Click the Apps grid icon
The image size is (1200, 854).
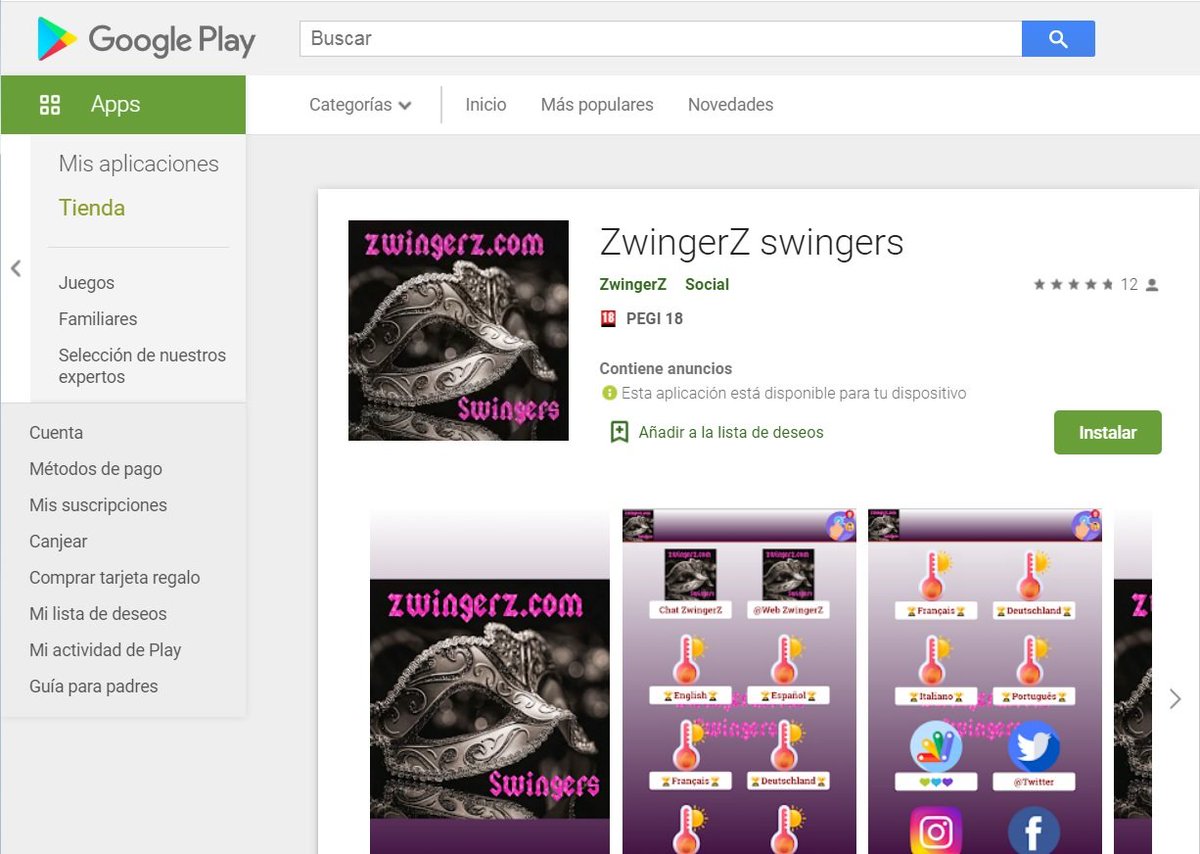click(x=50, y=104)
